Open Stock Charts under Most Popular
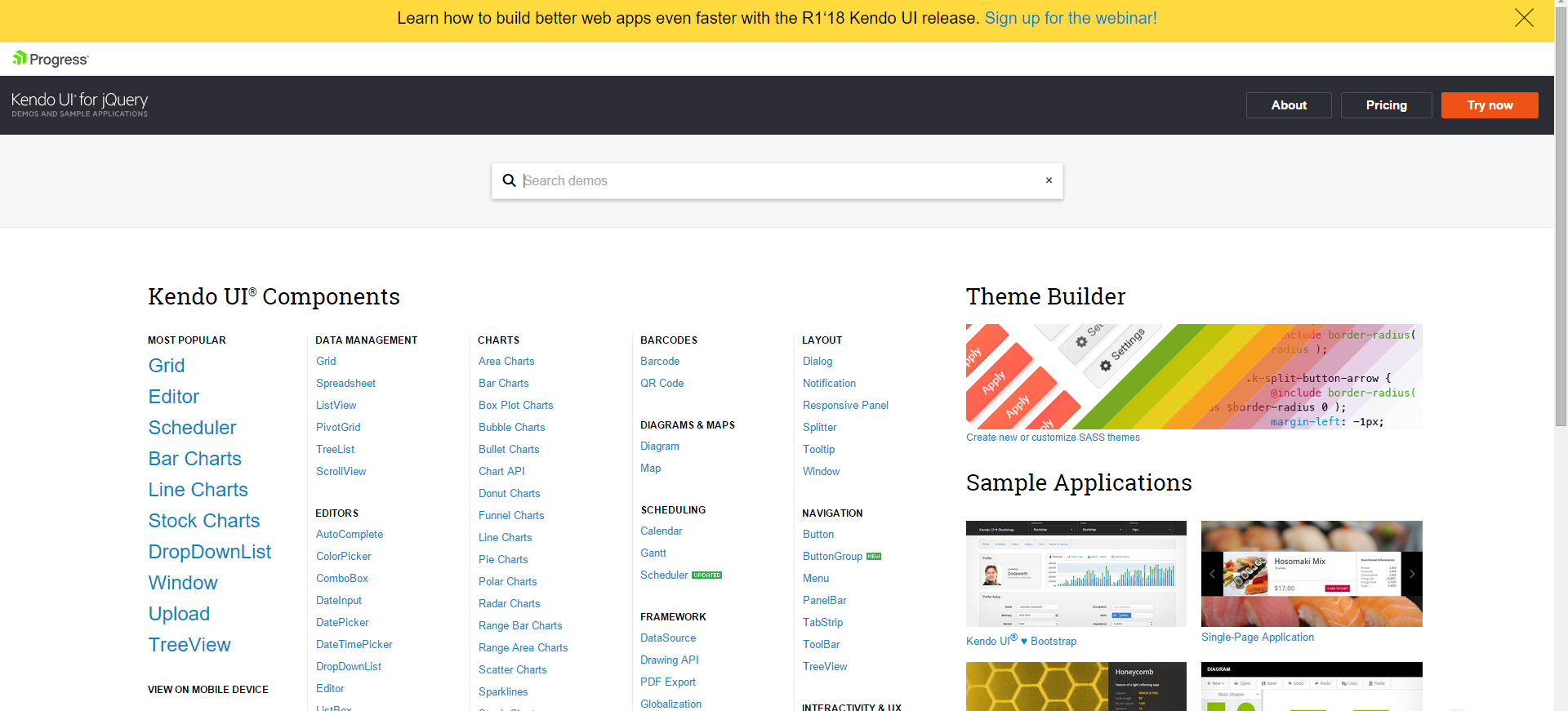 click(x=204, y=521)
